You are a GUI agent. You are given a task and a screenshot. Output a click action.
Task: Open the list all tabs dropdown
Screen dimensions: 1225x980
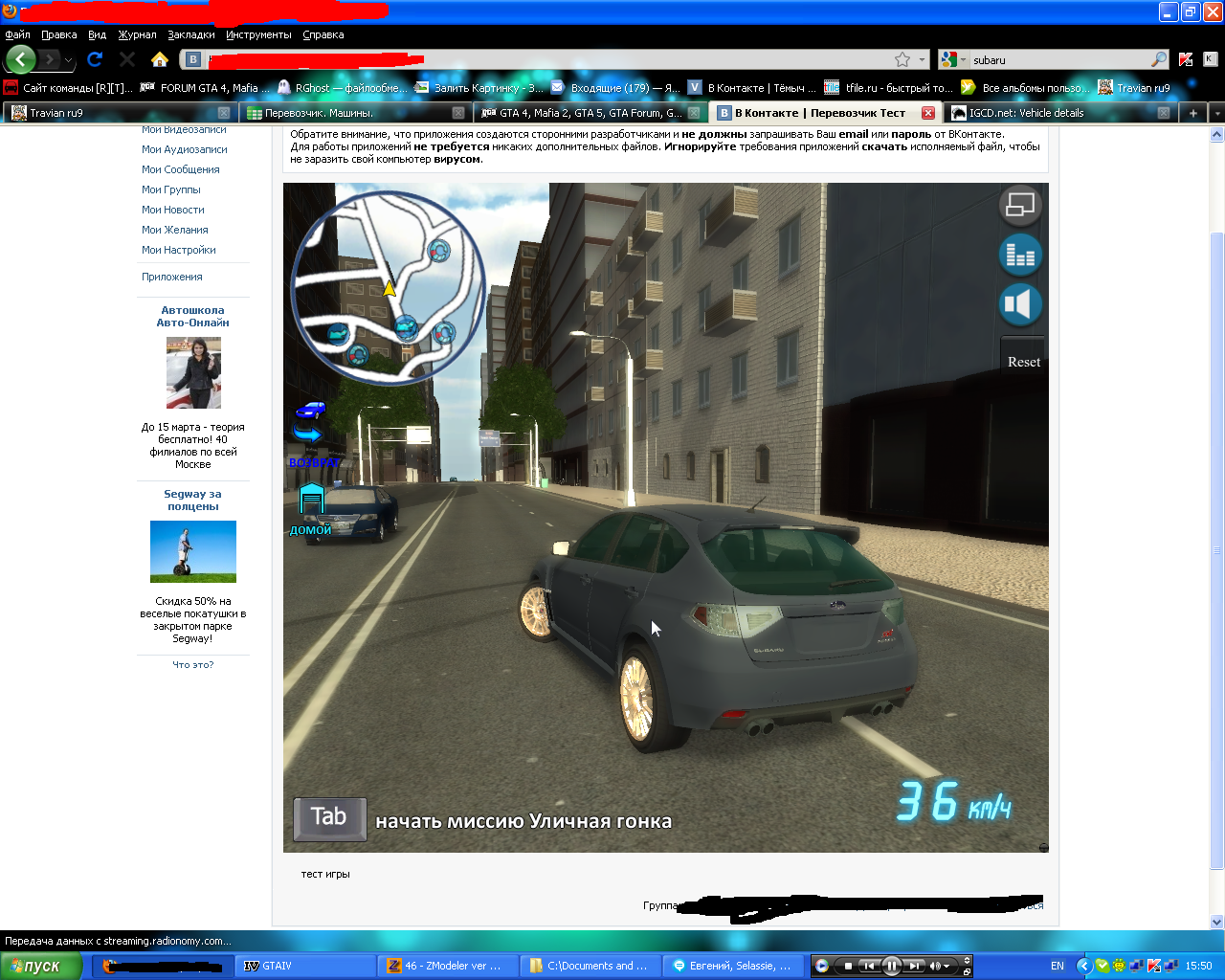click(x=1216, y=113)
